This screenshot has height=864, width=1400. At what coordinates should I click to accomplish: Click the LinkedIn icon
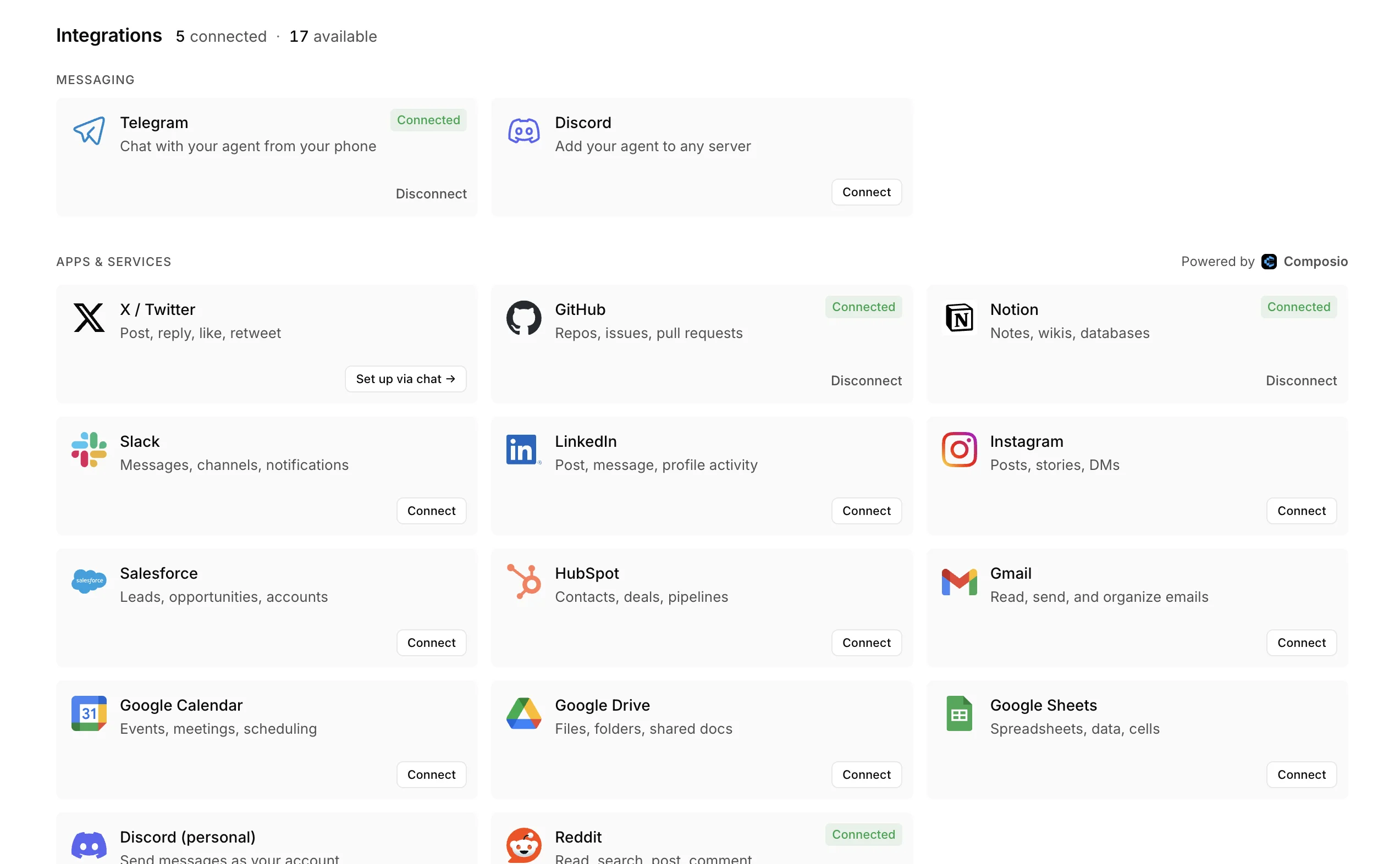[522, 450]
